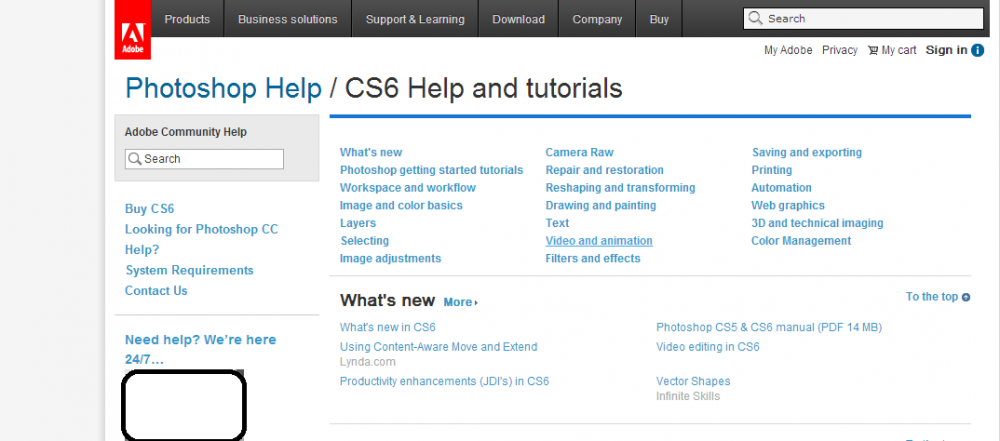Screen dimensions: 1000x441
Task: Click the Photoshop Help breadcrumb title
Action: coord(223,89)
